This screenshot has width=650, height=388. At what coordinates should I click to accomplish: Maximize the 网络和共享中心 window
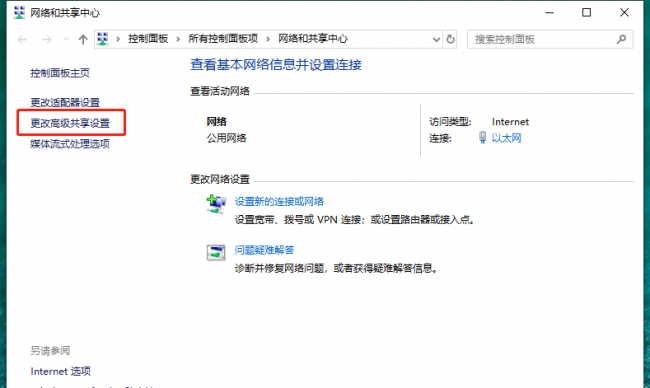586,13
